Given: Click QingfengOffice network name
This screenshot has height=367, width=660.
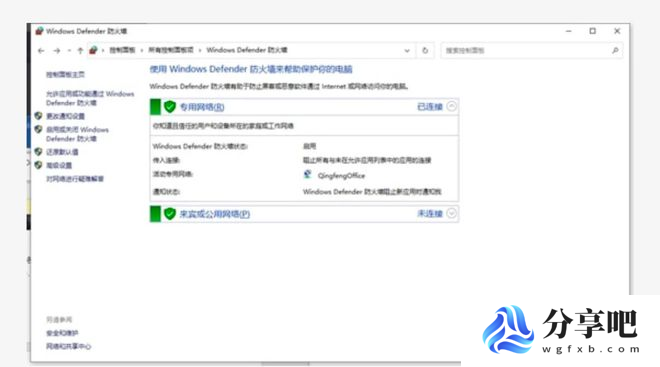Looking at the screenshot, I should [341, 176].
